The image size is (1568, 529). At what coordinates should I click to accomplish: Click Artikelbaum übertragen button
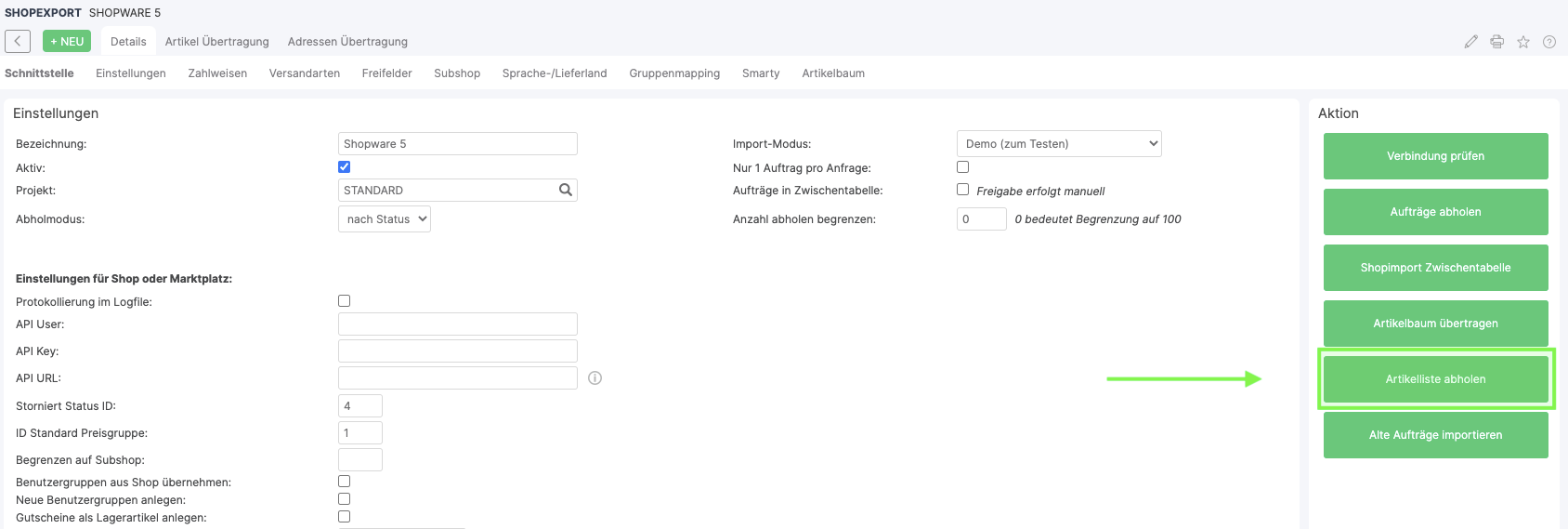1436,324
